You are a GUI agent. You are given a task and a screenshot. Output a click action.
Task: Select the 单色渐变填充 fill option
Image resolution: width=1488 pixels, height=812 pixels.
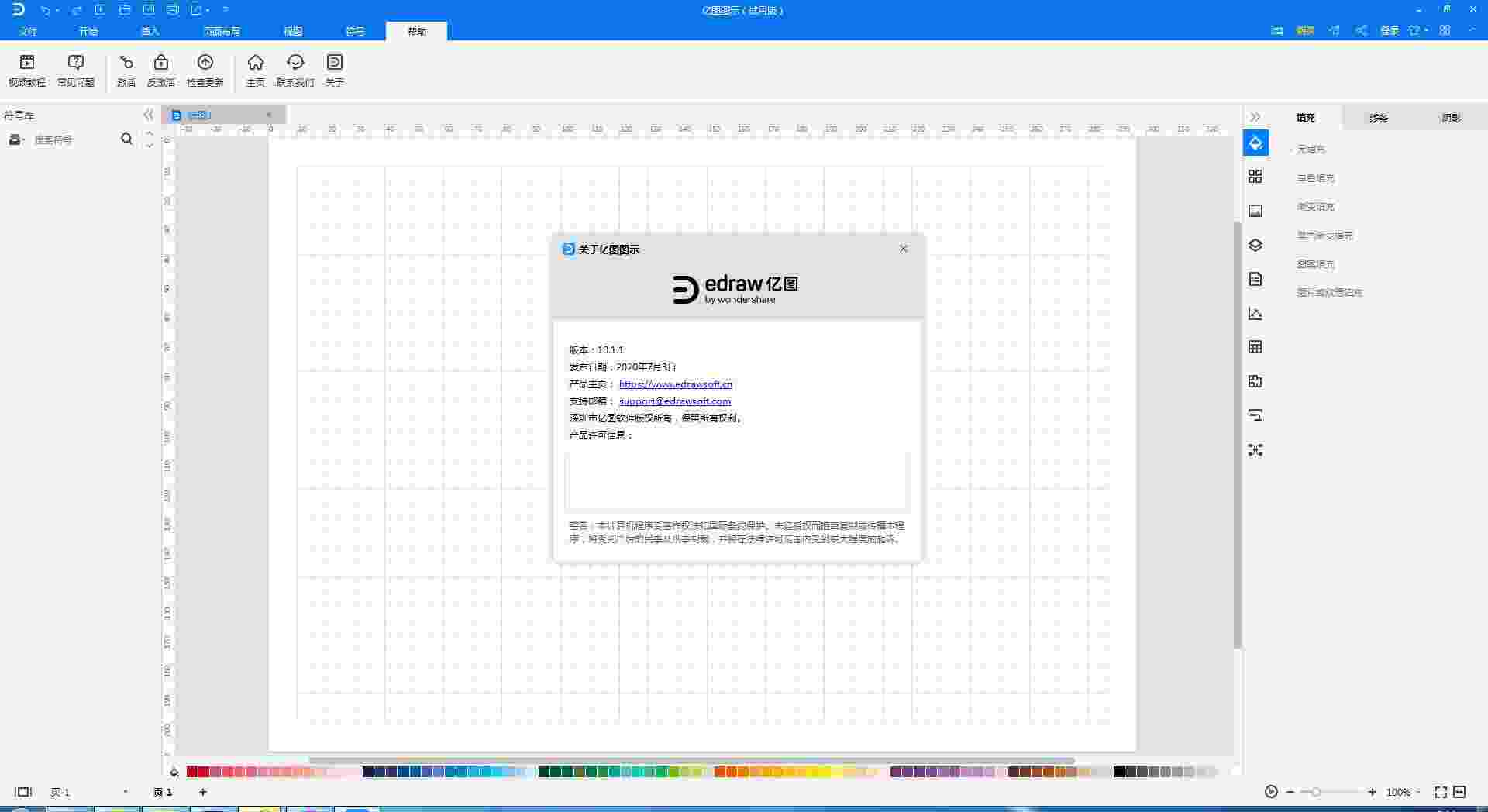(1325, 235)
